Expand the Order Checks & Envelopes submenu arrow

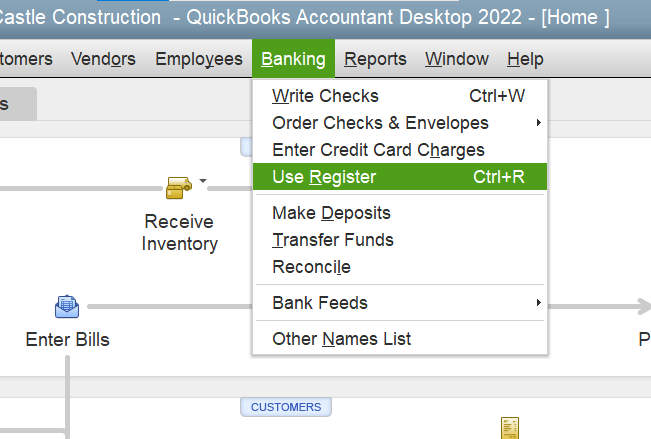pyautogui.click(x=538, y=123)
